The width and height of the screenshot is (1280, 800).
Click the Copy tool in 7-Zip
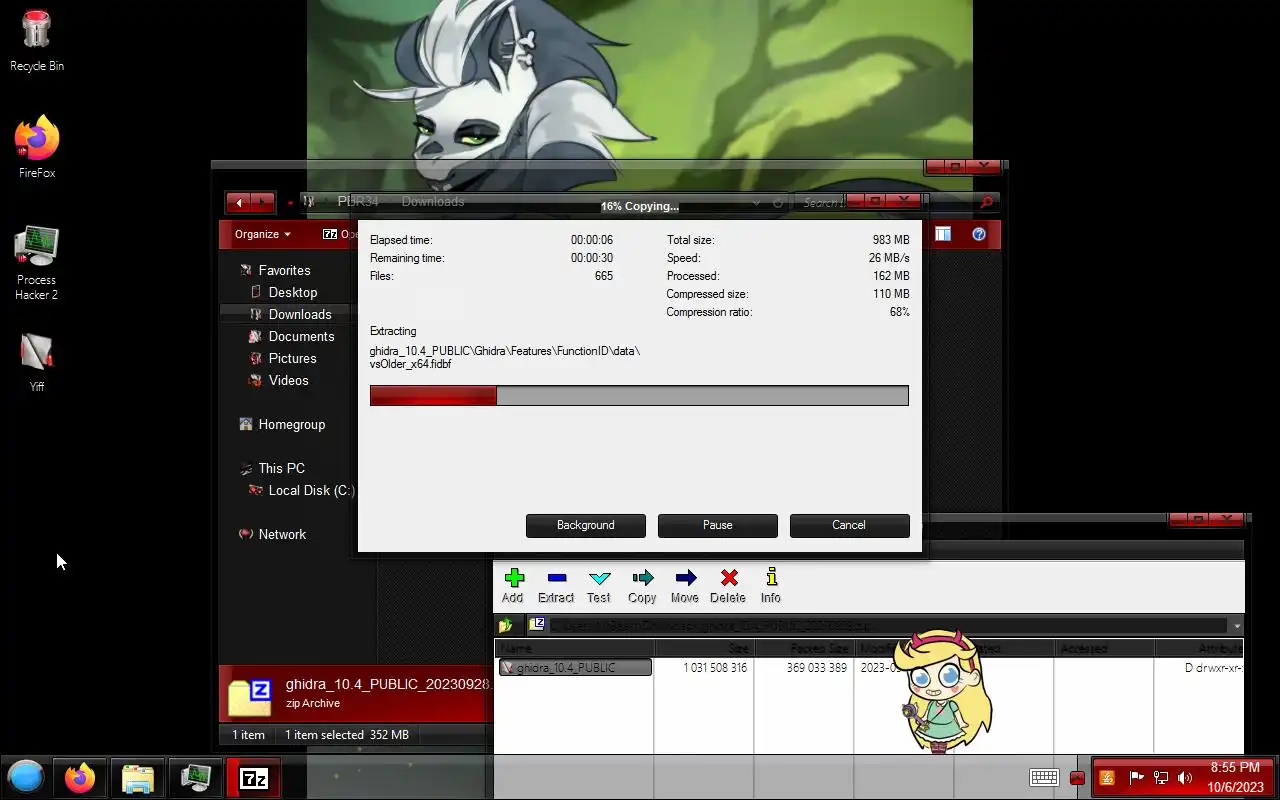click(x=642, y=585)
